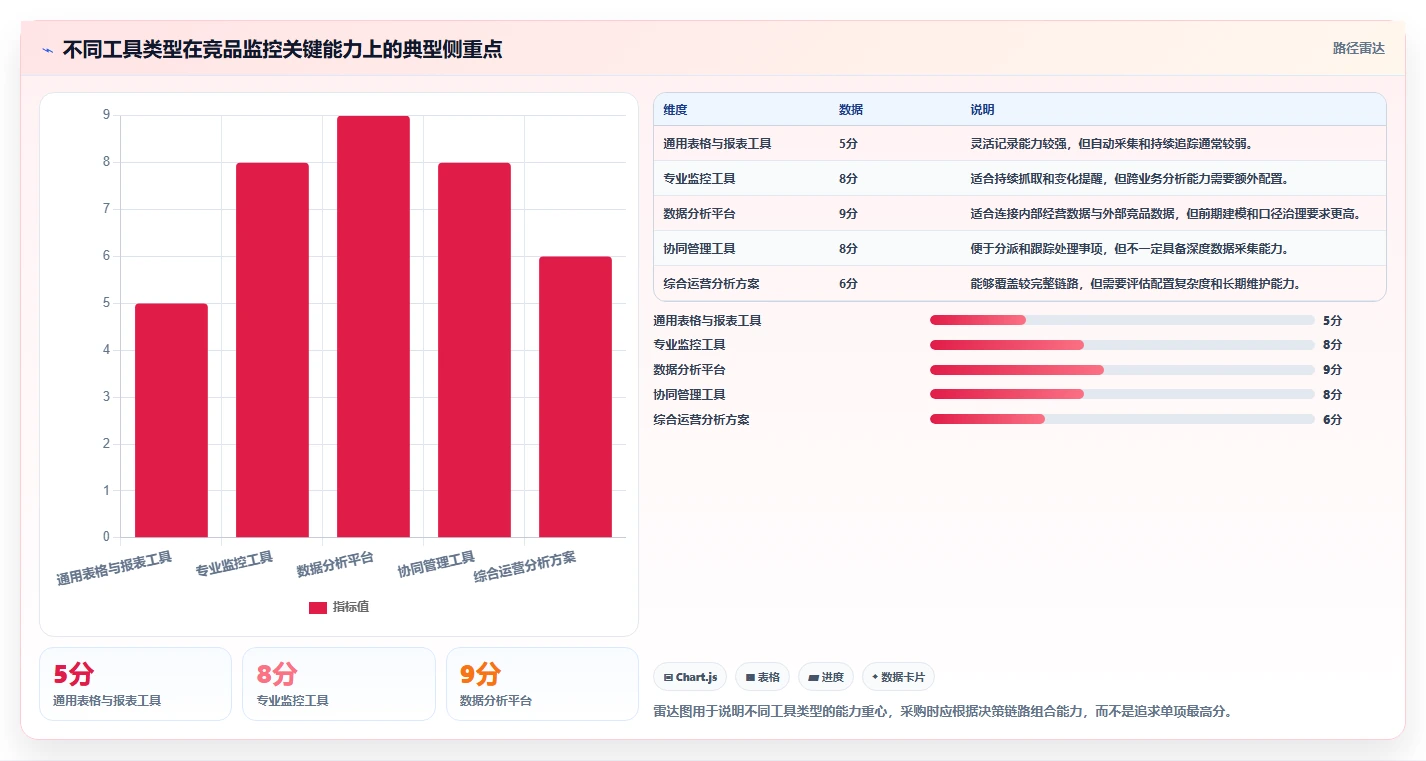Click the description starting with 适合持续抓取
The height and width of the screenshot is (761, 1426).
[1129, 179]
